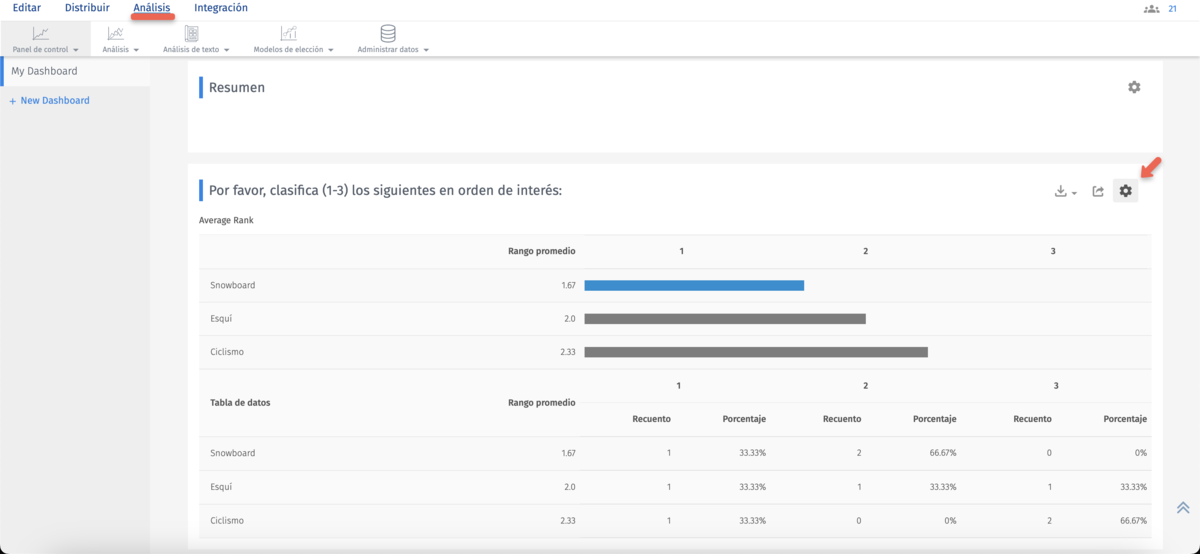Click Ciclismo in the data table
The image size is (1200, 554).
[227, 521]
